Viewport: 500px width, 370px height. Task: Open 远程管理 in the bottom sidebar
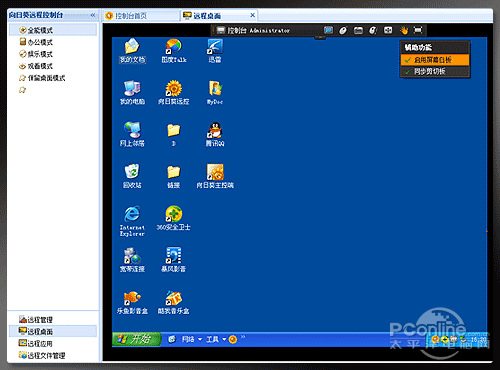[x=36, y=320]
